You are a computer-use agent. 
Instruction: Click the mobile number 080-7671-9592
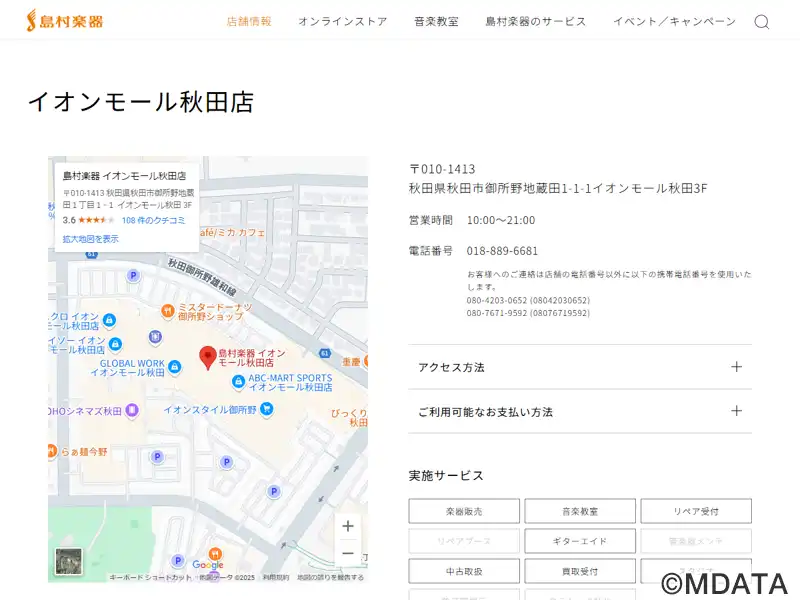(x=496, y=313)
